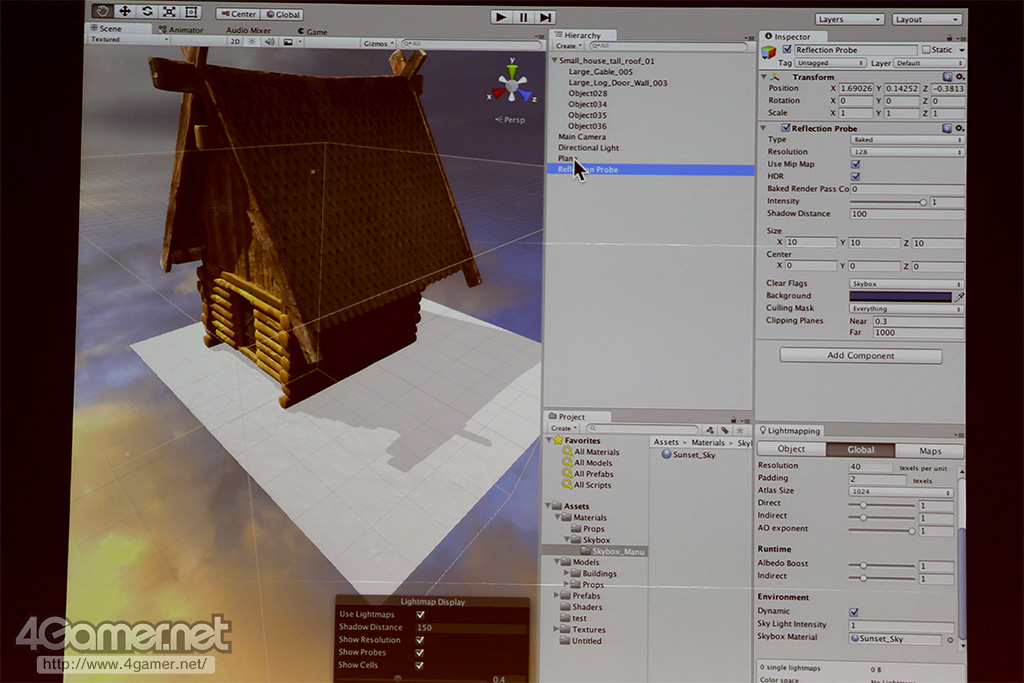The image size is (1024, 683).
Task: Enable the Static checkbox
Action: click(926, 50)
